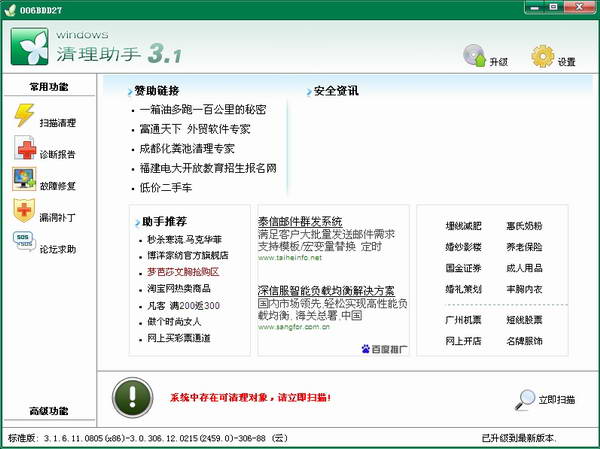Open link 做个时尚女人
Image resolution: width=600 pixels, height=449 pixels.
[174, 322]
